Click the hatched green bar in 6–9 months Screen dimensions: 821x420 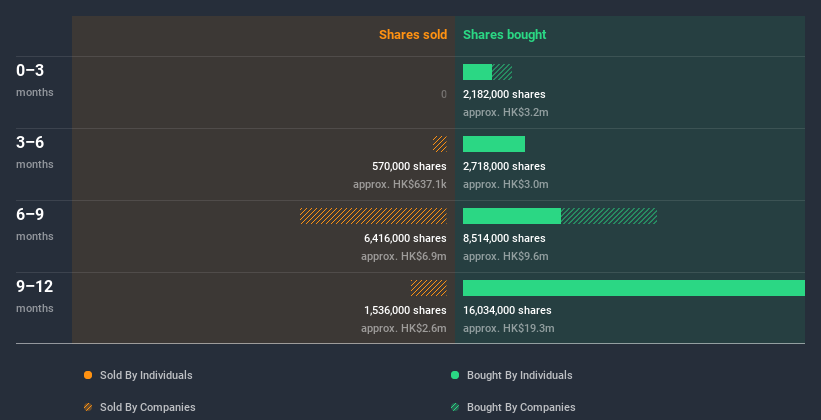609,216
